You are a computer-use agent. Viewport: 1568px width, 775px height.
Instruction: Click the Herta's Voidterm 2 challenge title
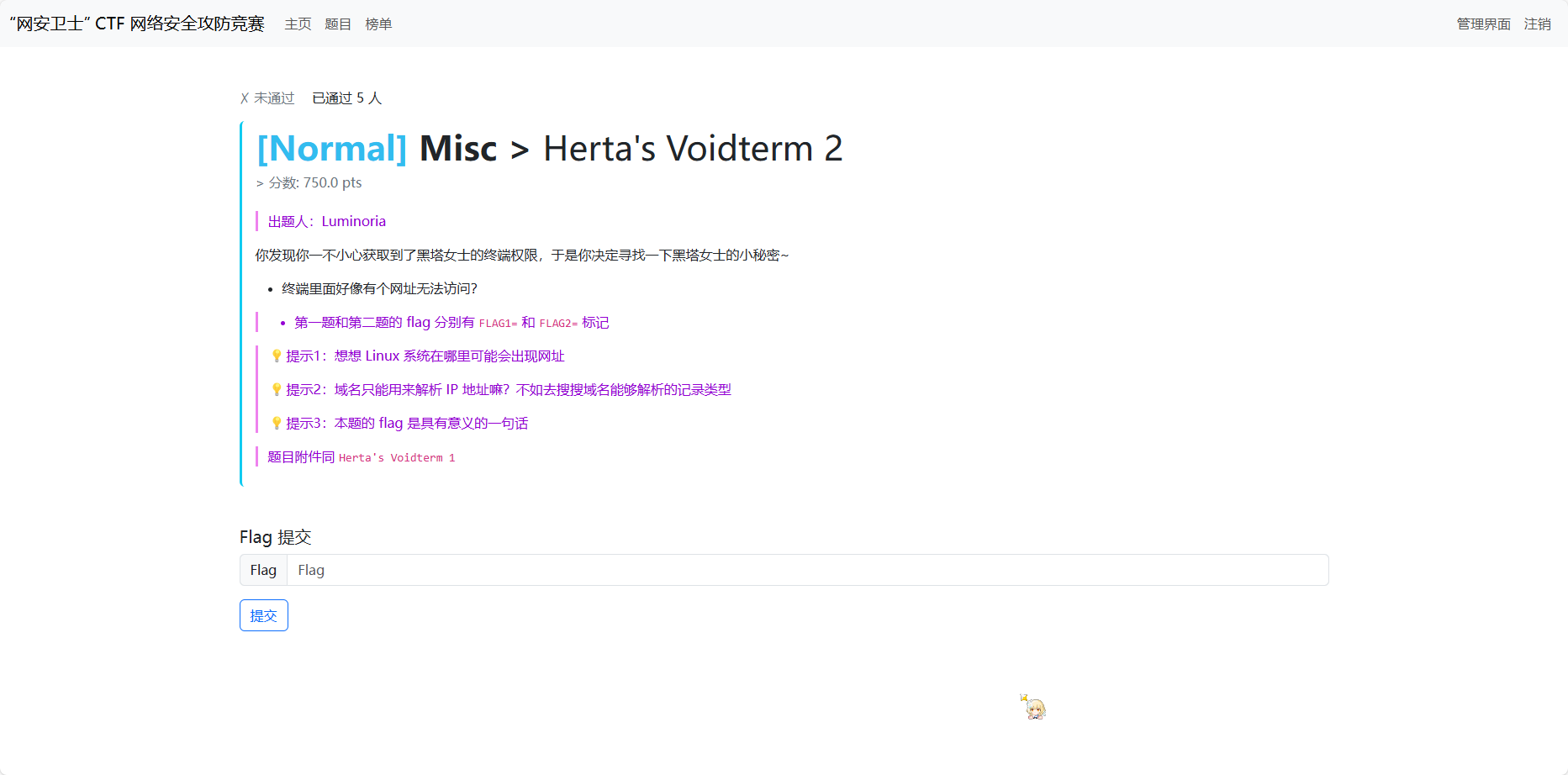click(693, 149)
